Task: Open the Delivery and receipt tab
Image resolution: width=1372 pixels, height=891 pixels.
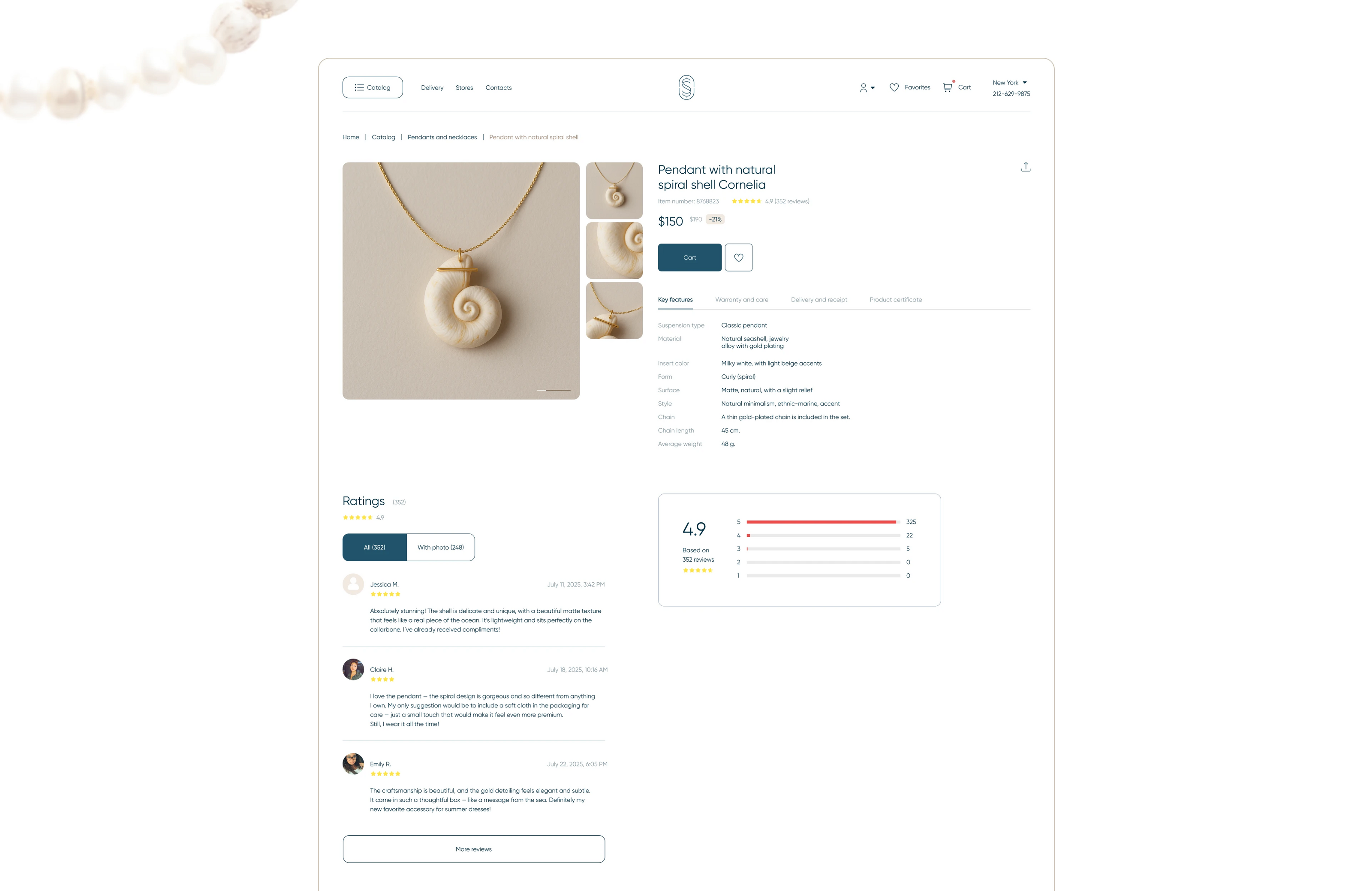Action: 818,300
